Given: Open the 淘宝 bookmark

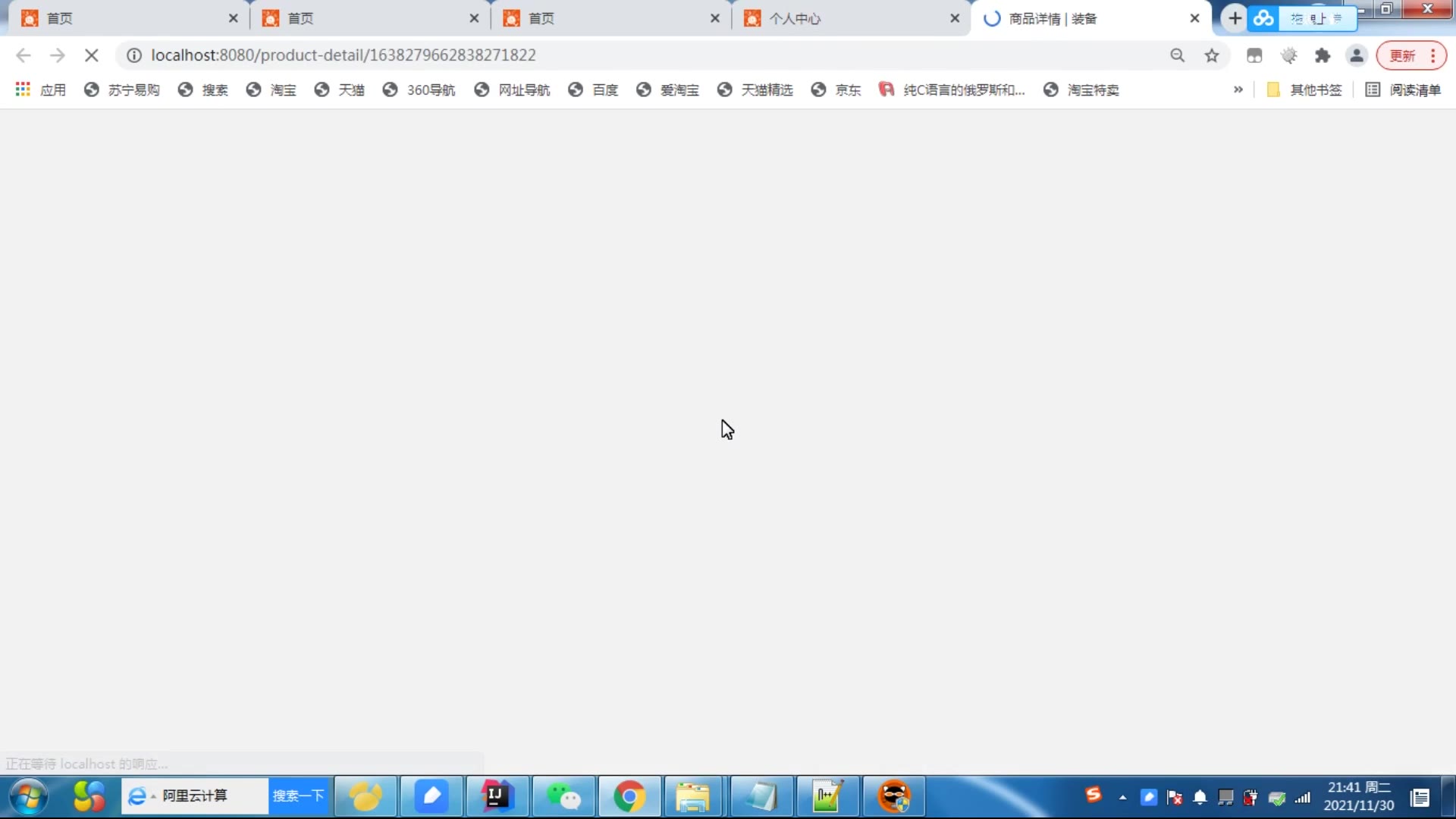Looking at the screenshot, I should click(x=271, y=89).
